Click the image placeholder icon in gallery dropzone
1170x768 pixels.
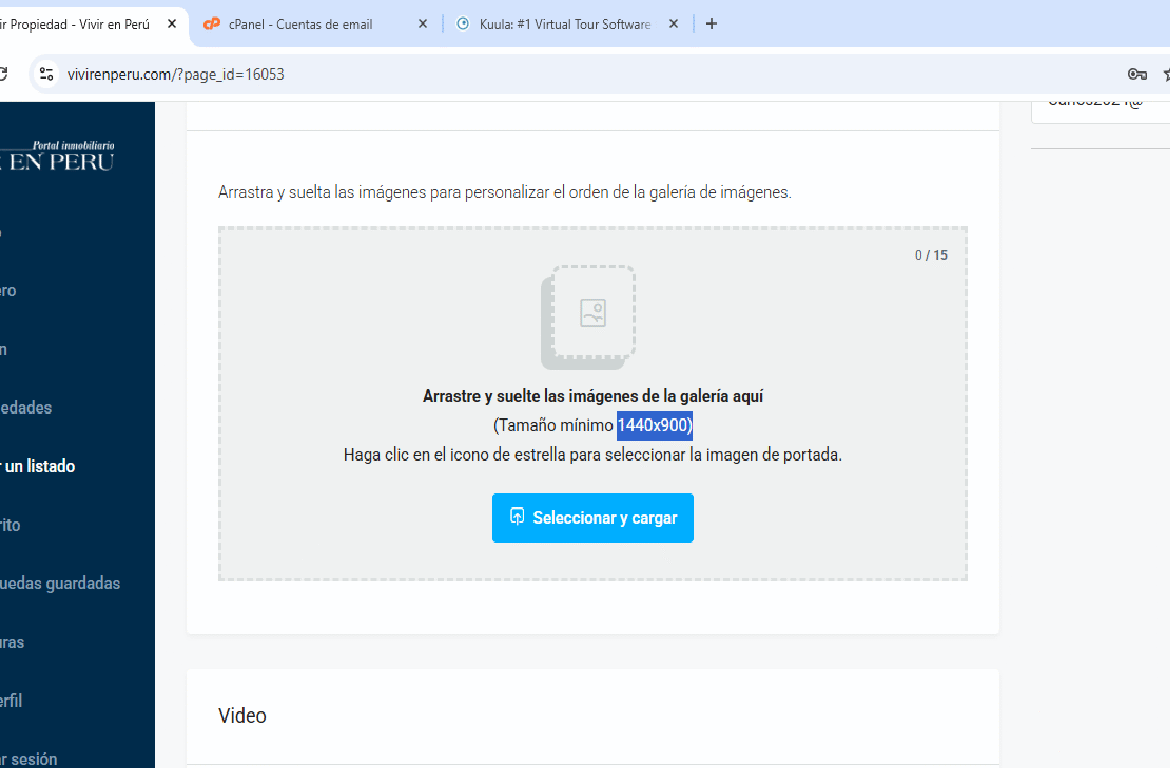coord(593,313)
